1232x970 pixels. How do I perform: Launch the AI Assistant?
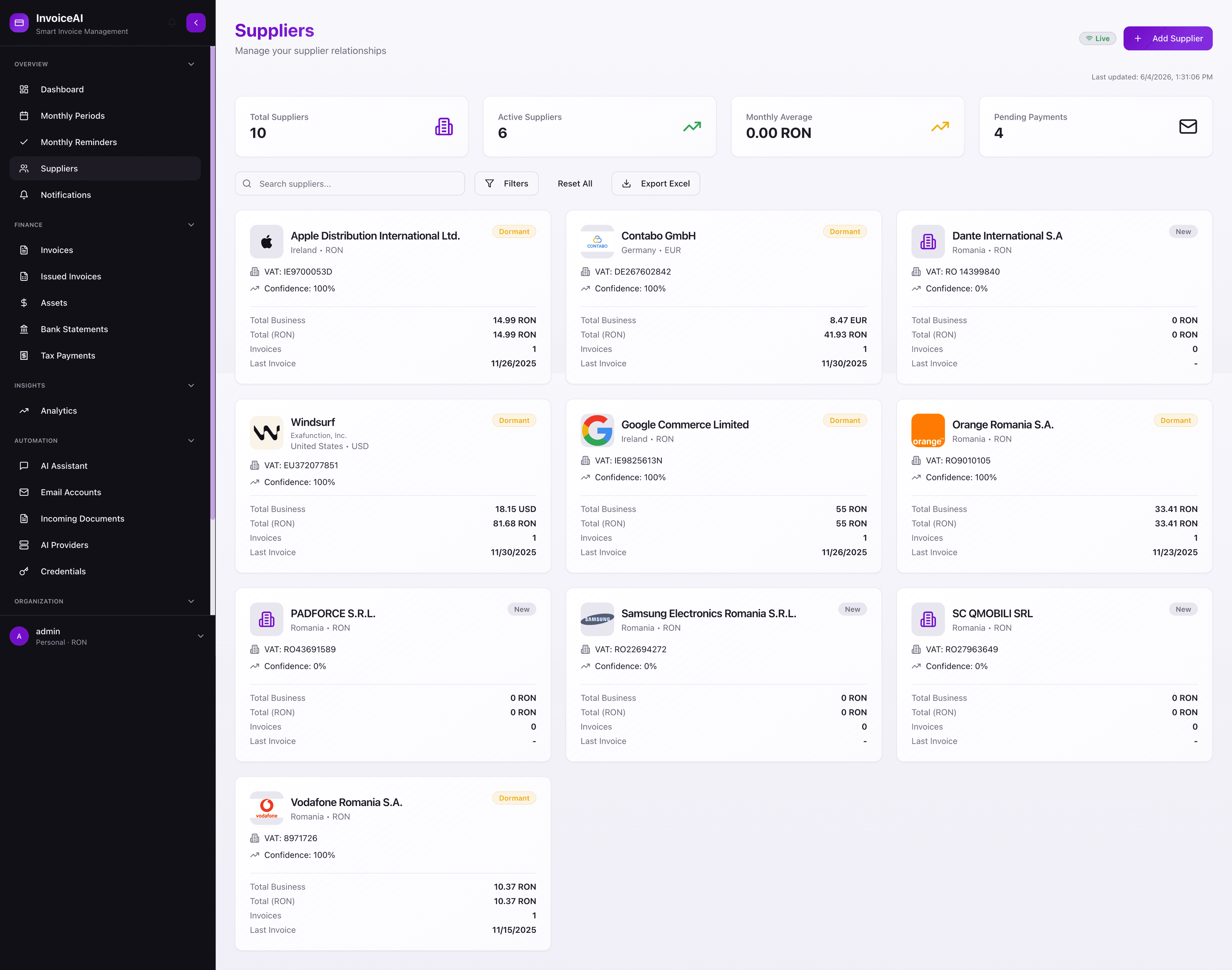(105, 466)
